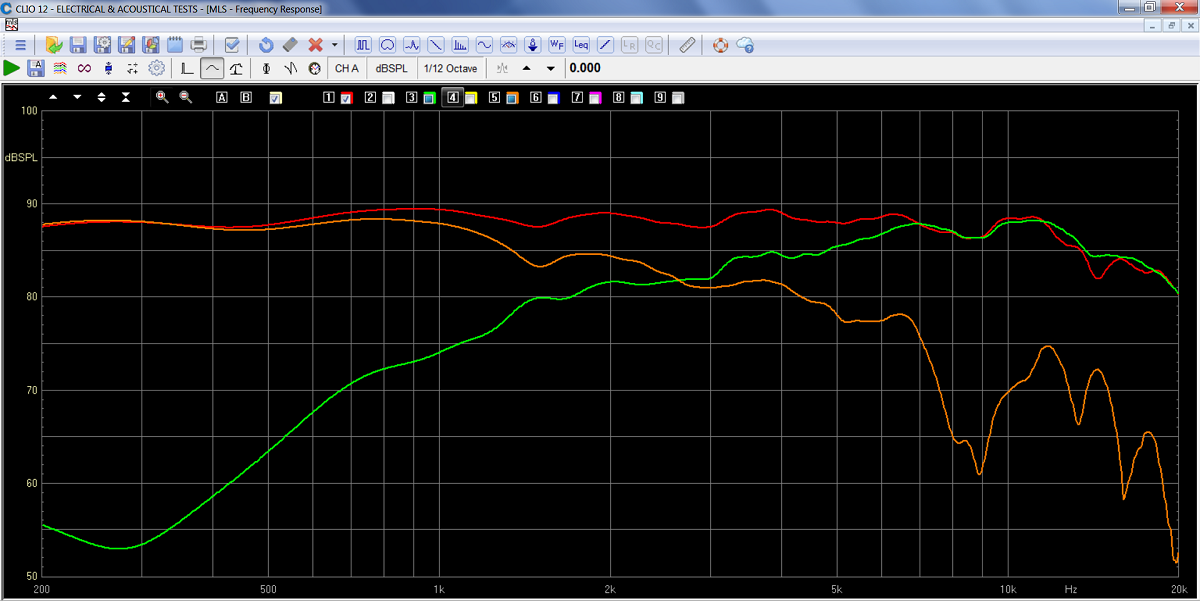1200x601 pixels.
Task: Toggle overlay 6 blue curve checkbox
Action: tap(553, 97)
